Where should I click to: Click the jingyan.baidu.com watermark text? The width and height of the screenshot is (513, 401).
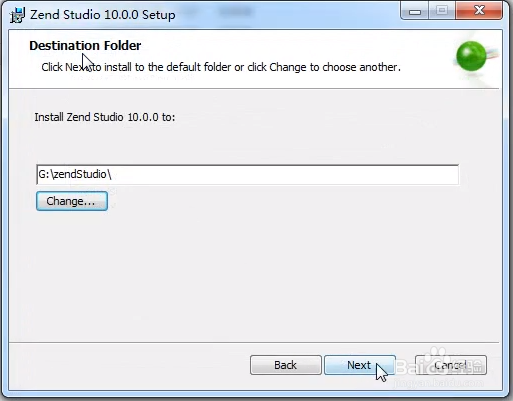439,383
